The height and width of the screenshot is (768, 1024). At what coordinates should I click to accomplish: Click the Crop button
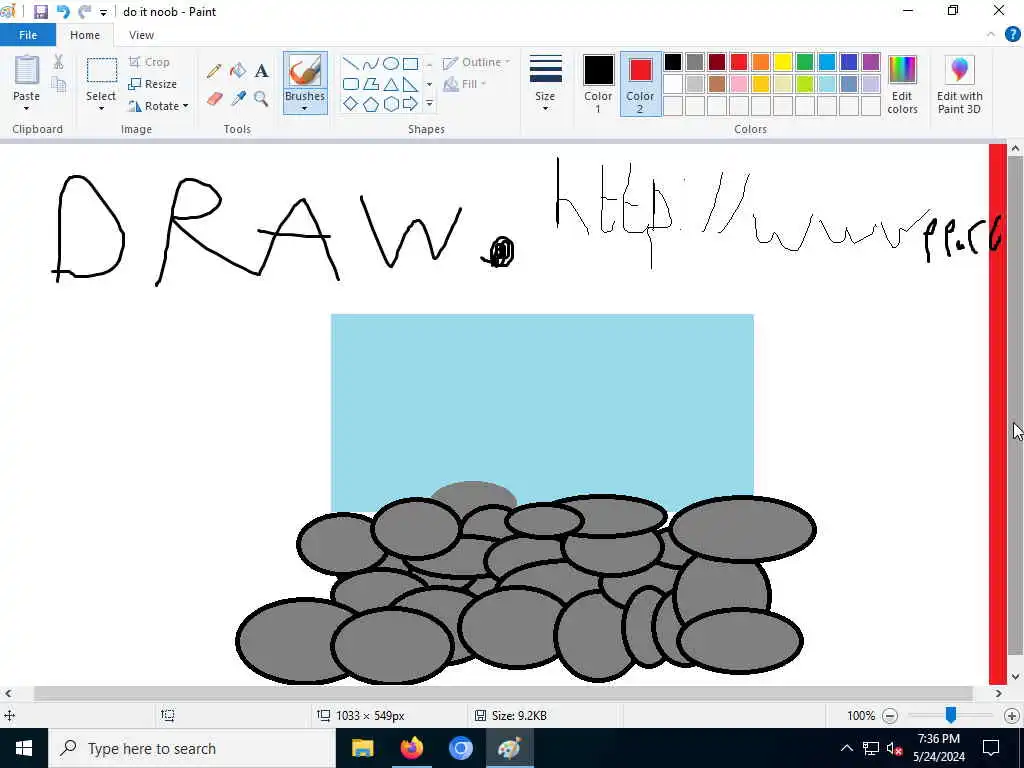pos(150,62)
